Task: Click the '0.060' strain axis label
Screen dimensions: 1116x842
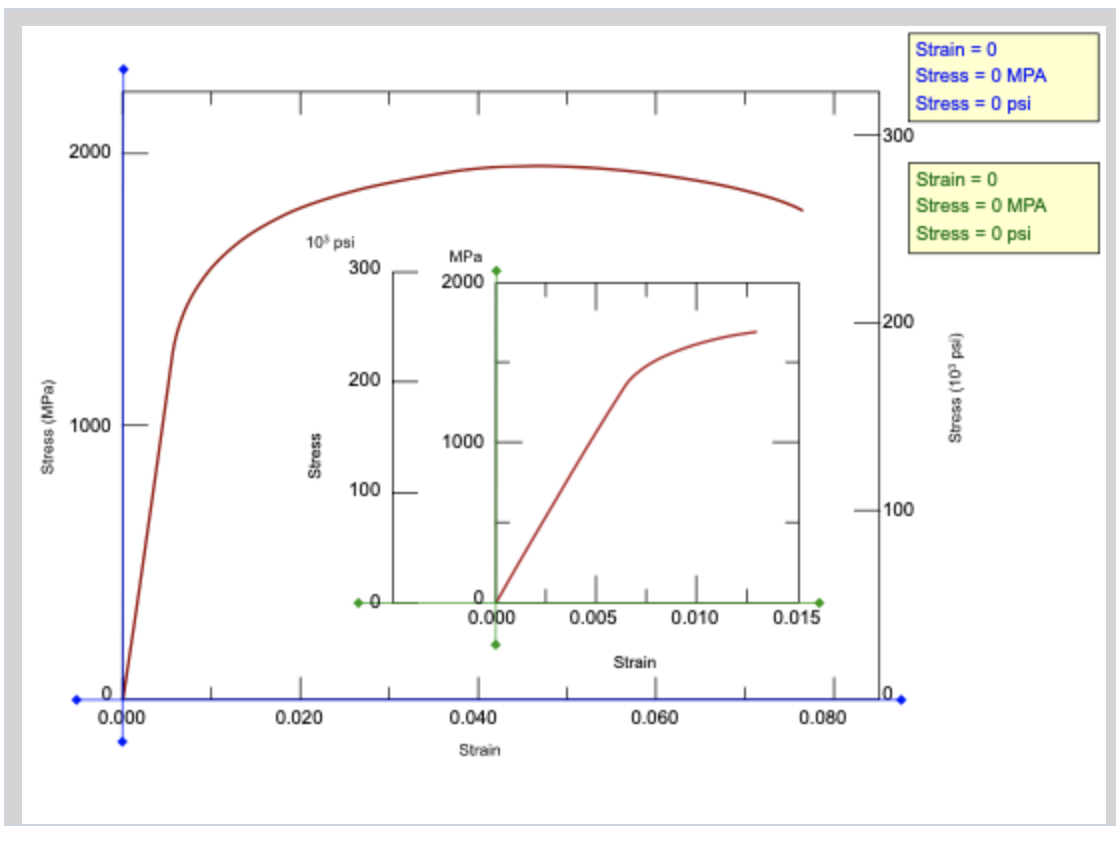Action: click(654, 717)
